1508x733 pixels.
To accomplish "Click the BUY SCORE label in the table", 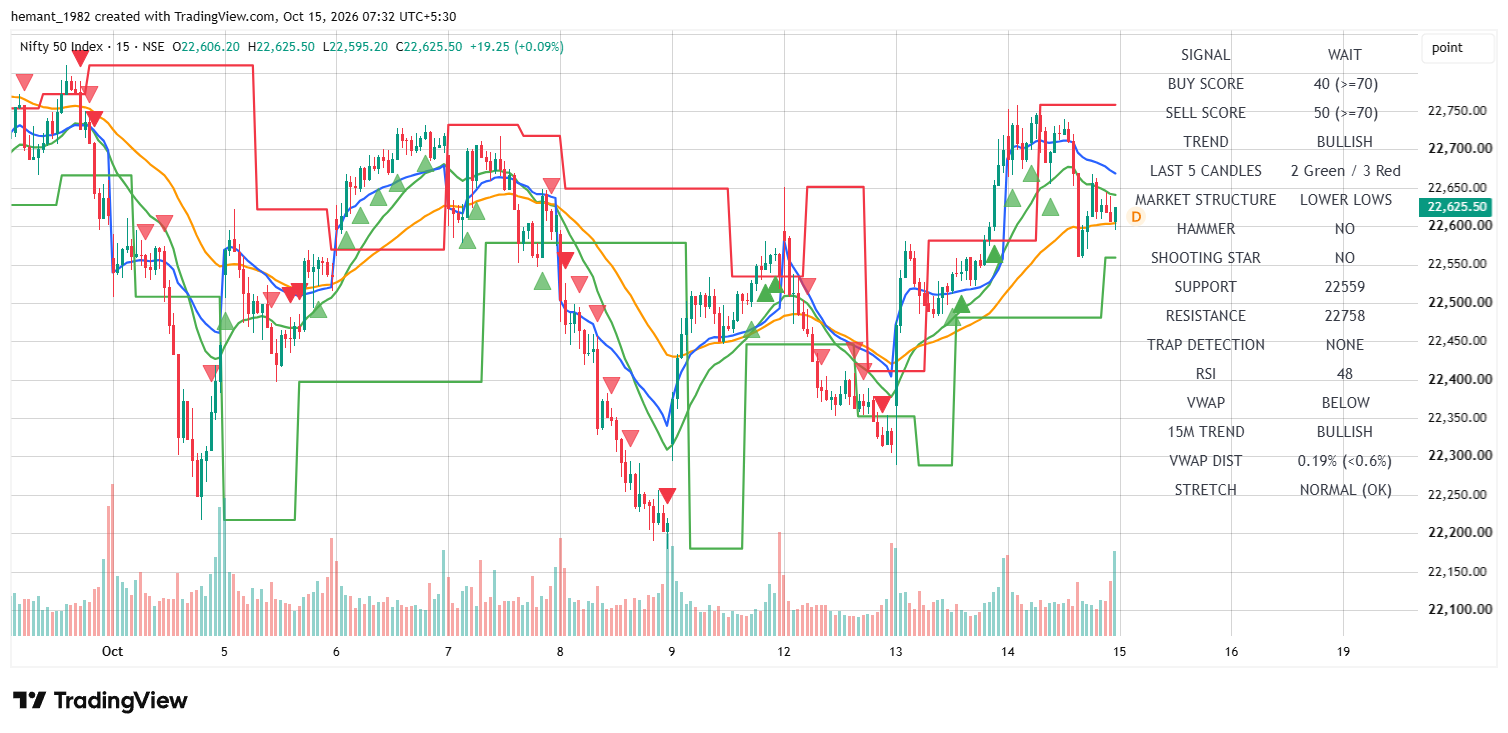I will coord(1205,84).
